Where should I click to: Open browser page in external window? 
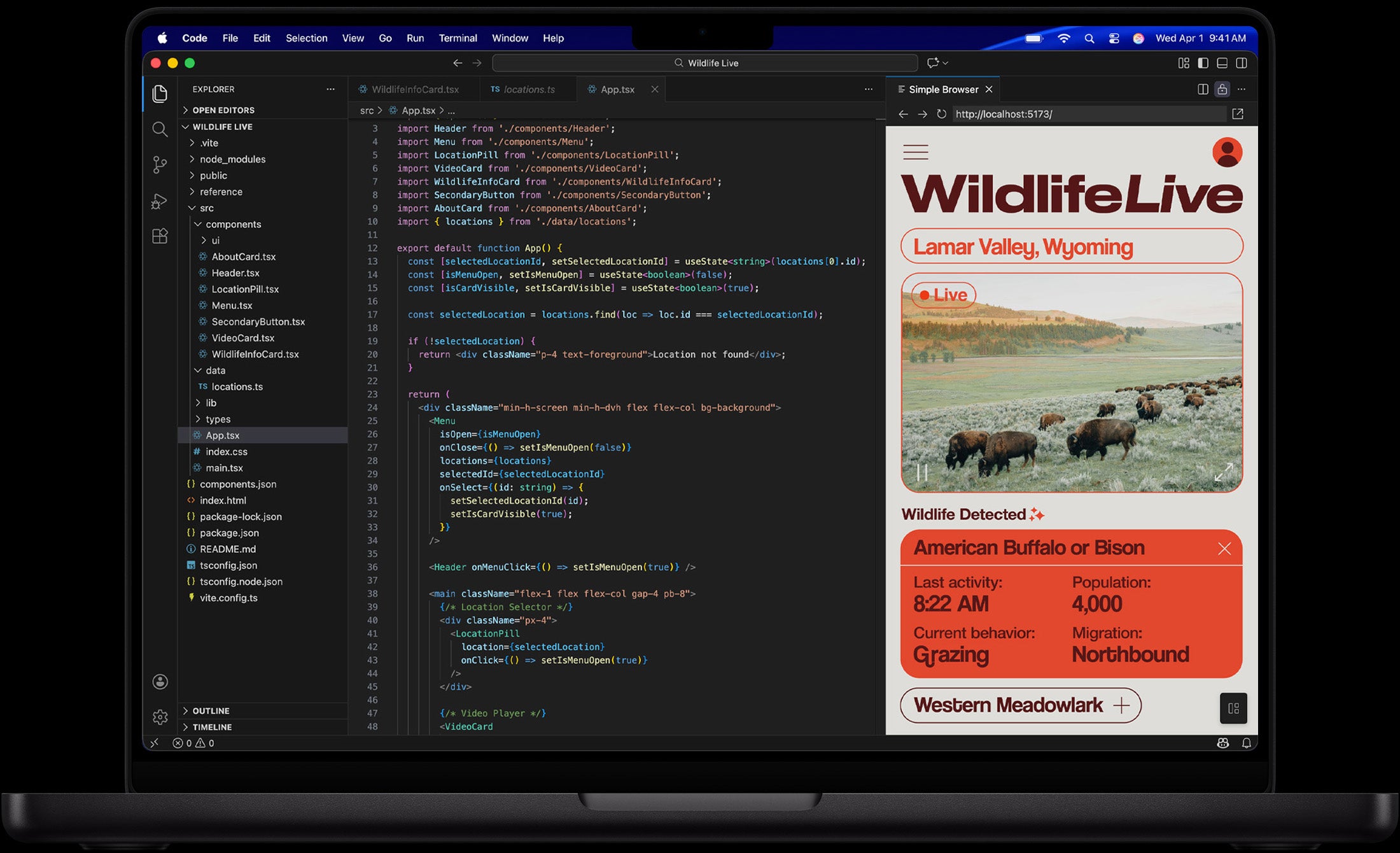(1237, 114)
